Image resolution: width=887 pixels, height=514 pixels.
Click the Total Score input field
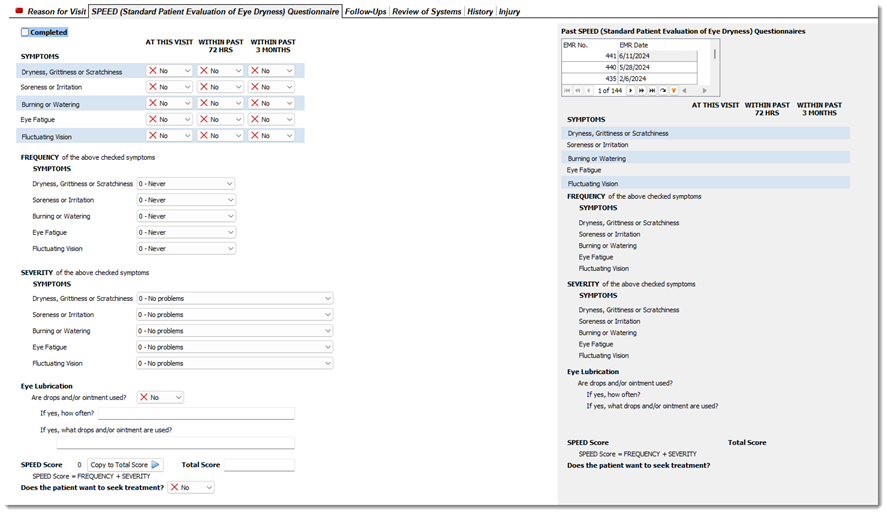(259, 465)
